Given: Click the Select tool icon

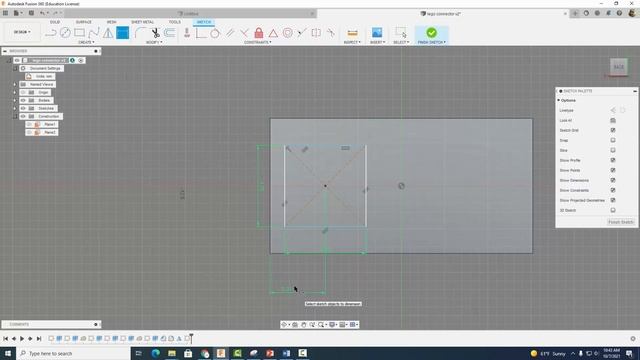Looking at the screenshot, I should [401, 33].
